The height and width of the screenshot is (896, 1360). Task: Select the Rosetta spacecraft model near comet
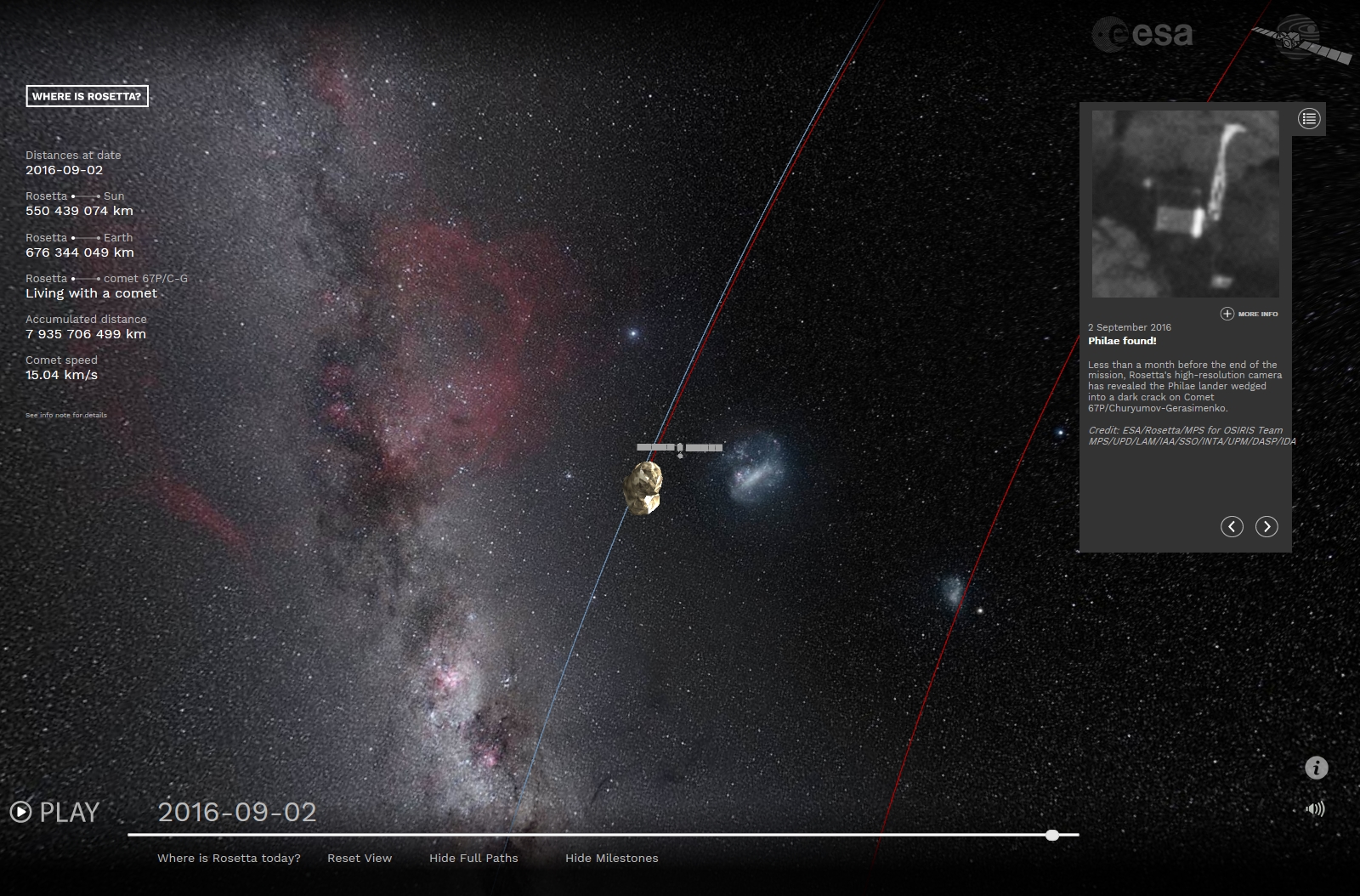(680, 447)
